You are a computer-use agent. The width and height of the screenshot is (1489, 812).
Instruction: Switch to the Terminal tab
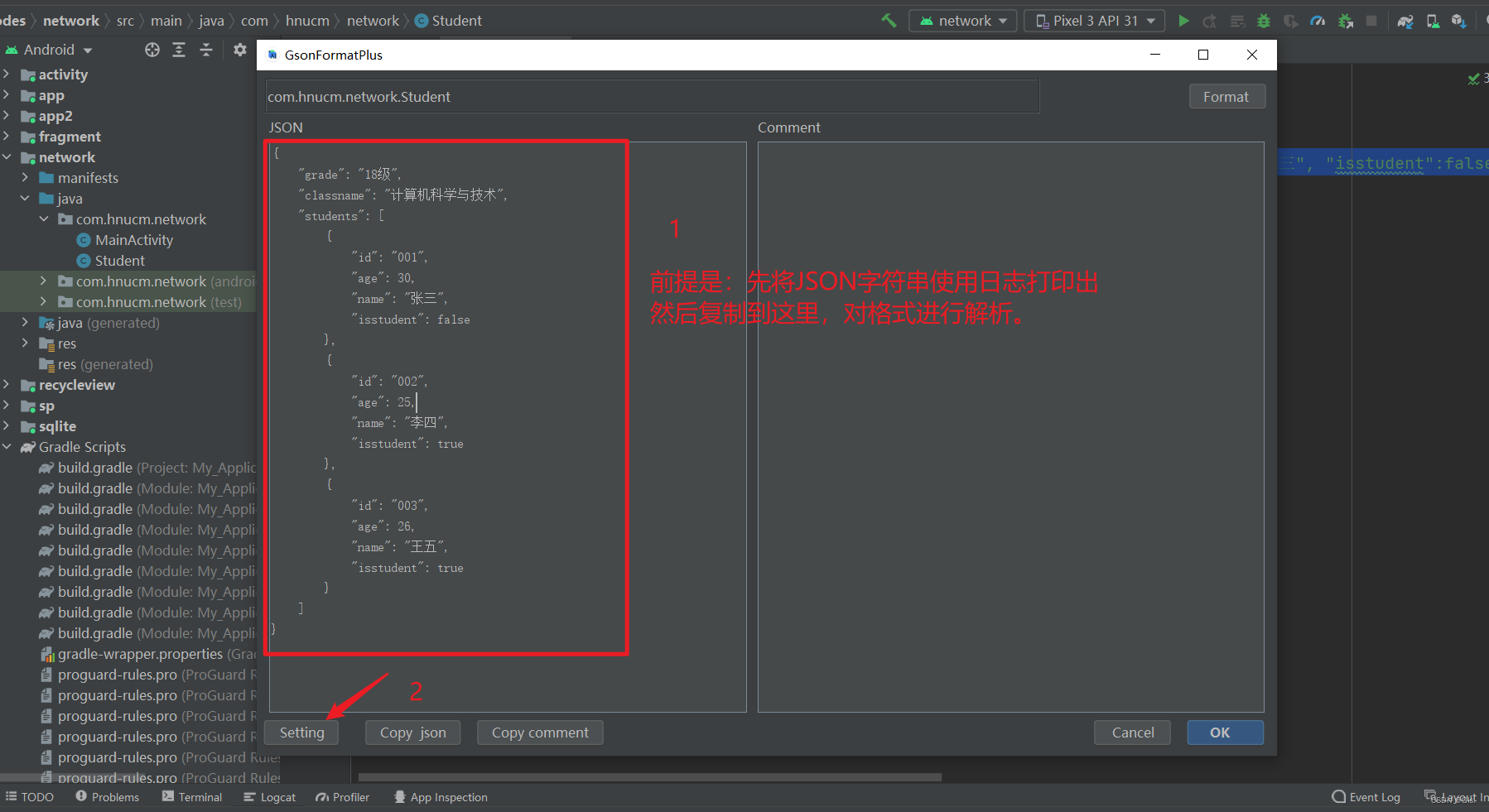point(191,796)
